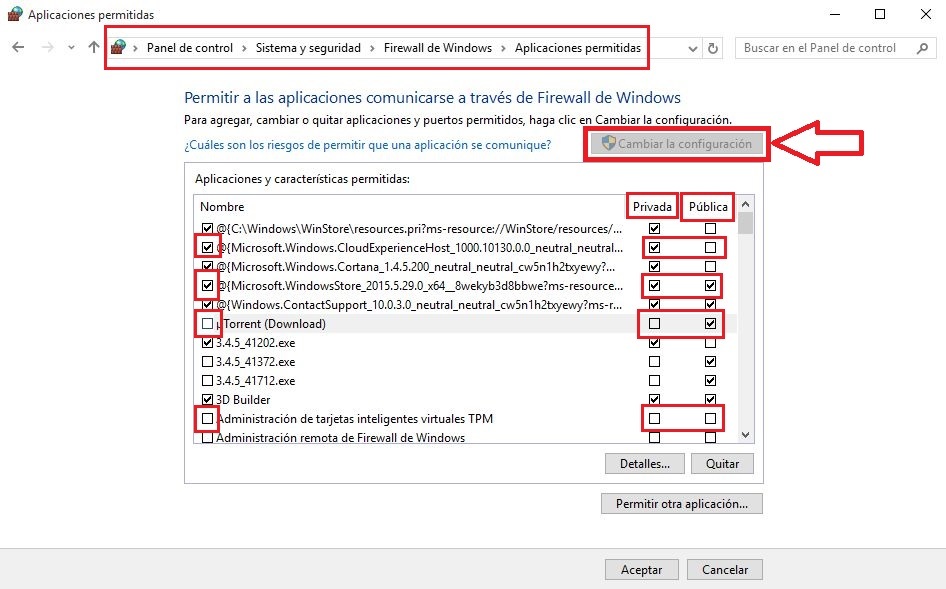Expand chevron after Panel de control
Screen dimensions: 946x589
point(244,48)
